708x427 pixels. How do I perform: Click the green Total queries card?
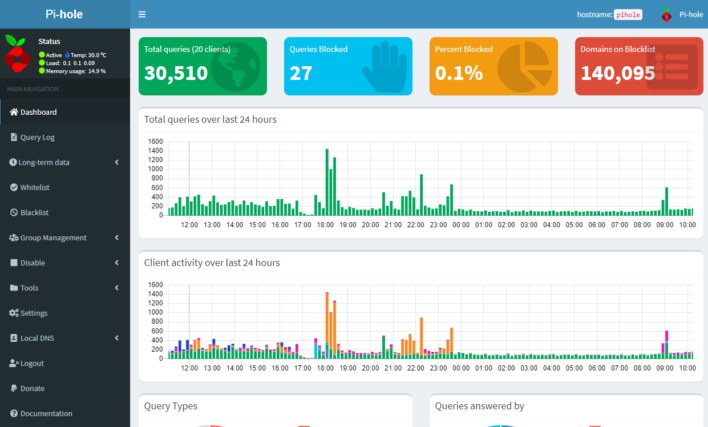(x=203, y=66)
